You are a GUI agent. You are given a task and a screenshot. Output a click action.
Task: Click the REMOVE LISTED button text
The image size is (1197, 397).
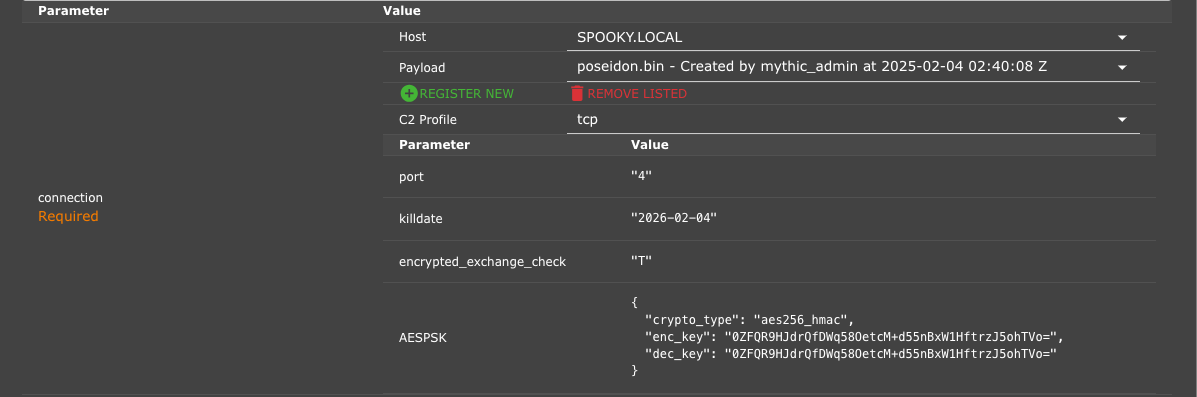coord(637,93)
